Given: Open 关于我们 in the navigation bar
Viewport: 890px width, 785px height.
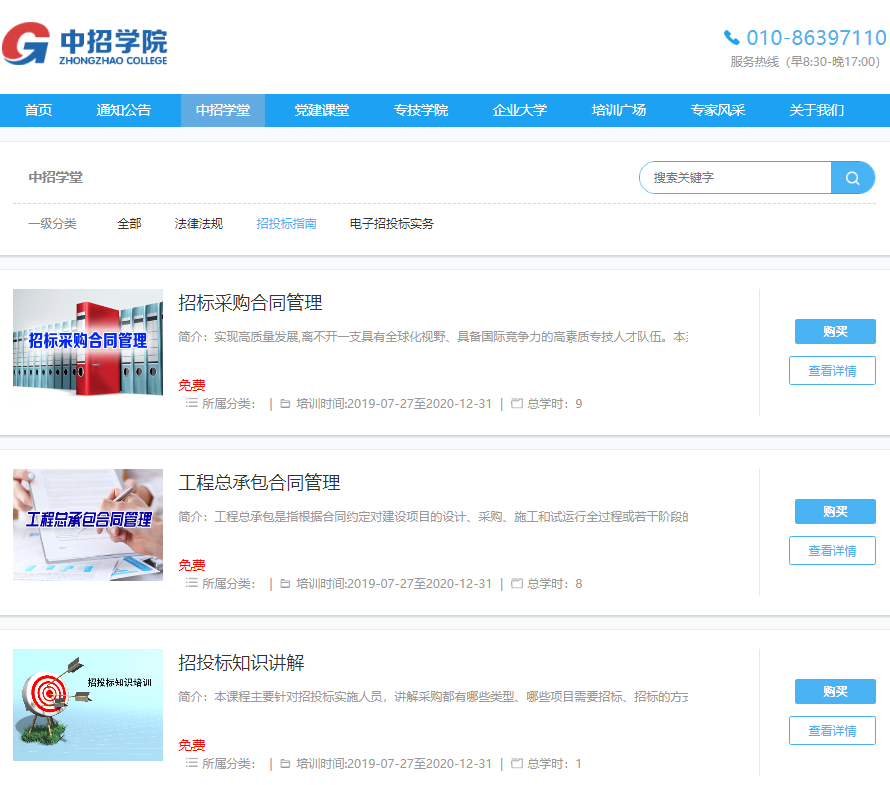Looking at the screenshot, I should point(817,110).
